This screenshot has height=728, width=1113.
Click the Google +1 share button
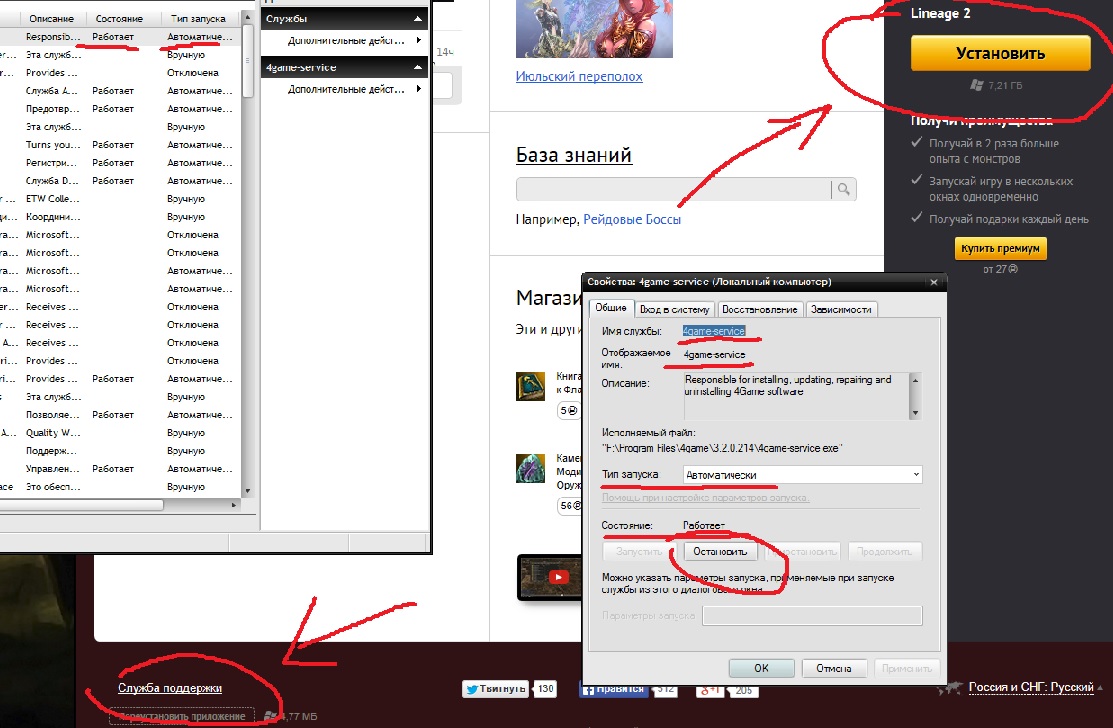710,690
